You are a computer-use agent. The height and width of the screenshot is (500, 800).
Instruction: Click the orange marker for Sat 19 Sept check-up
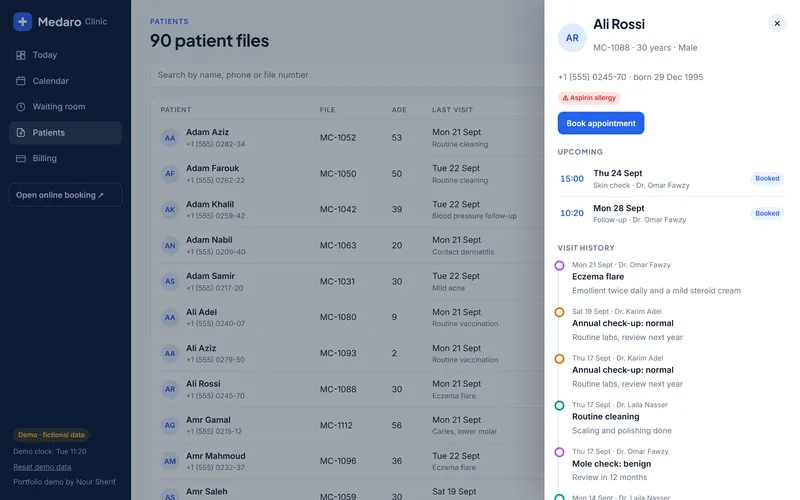pos(559,312)
